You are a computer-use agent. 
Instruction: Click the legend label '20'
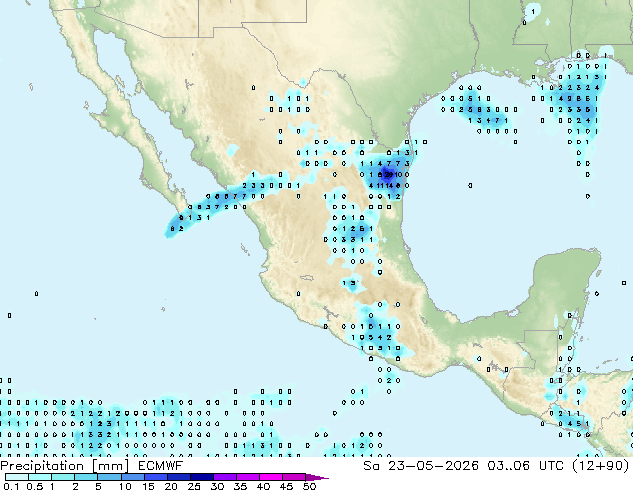171,486
